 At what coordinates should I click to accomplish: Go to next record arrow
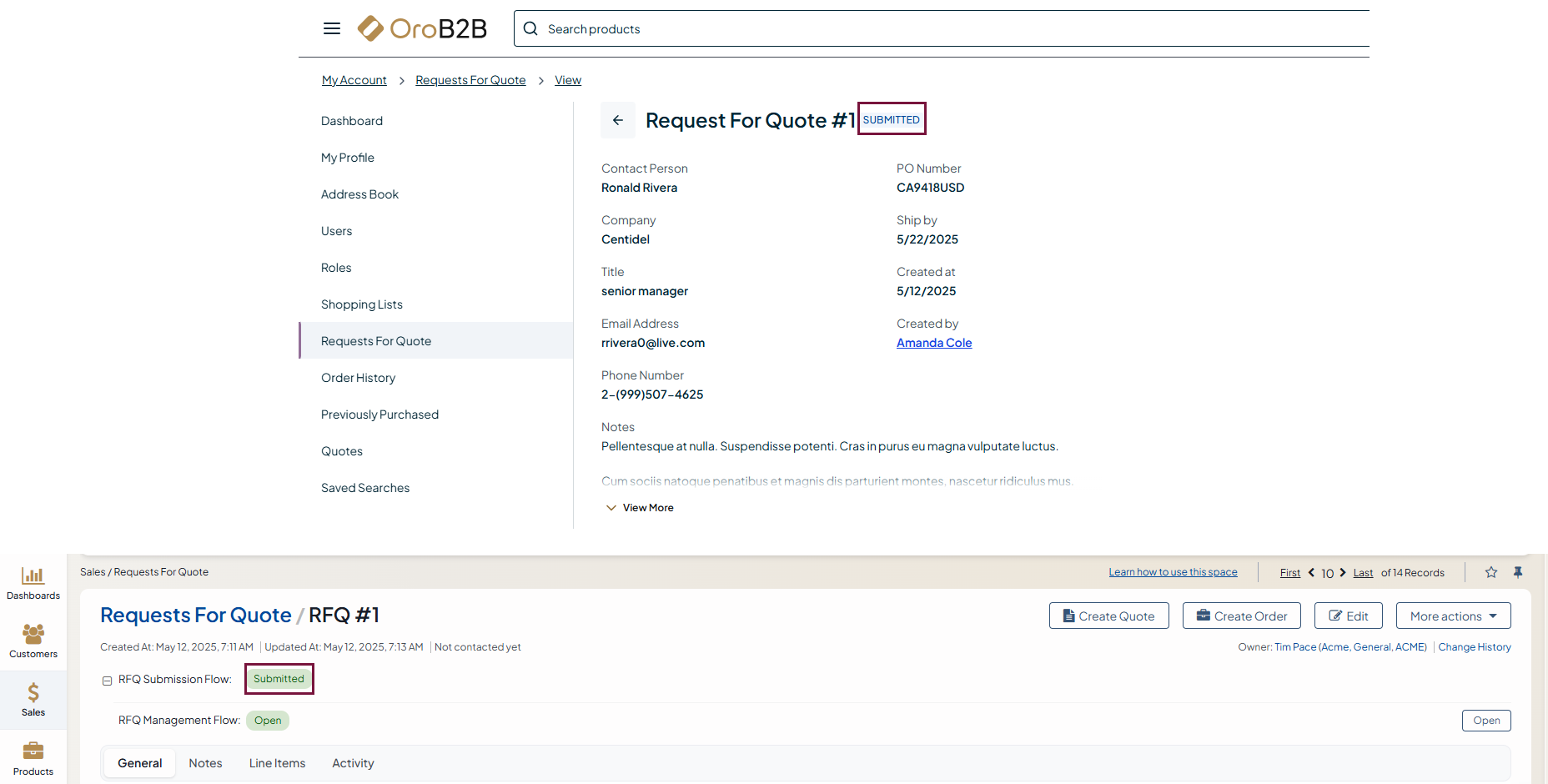(x=1343, y=572)
